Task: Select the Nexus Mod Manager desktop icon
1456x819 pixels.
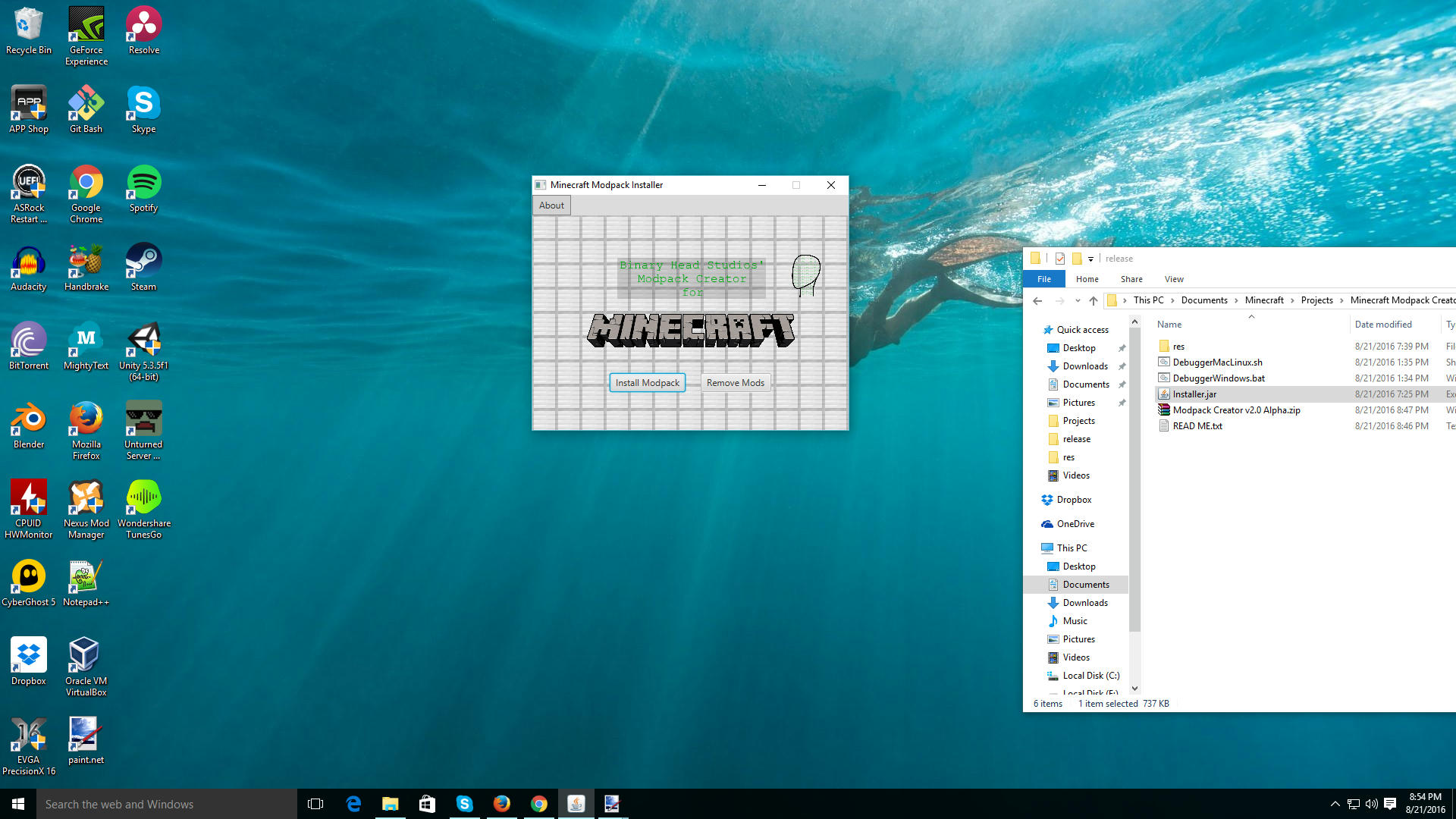Action: tap(86, 510)
